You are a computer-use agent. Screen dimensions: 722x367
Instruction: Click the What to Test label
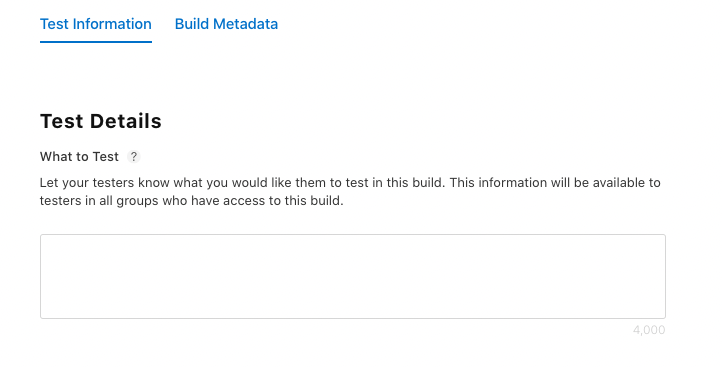click(79, 157)
